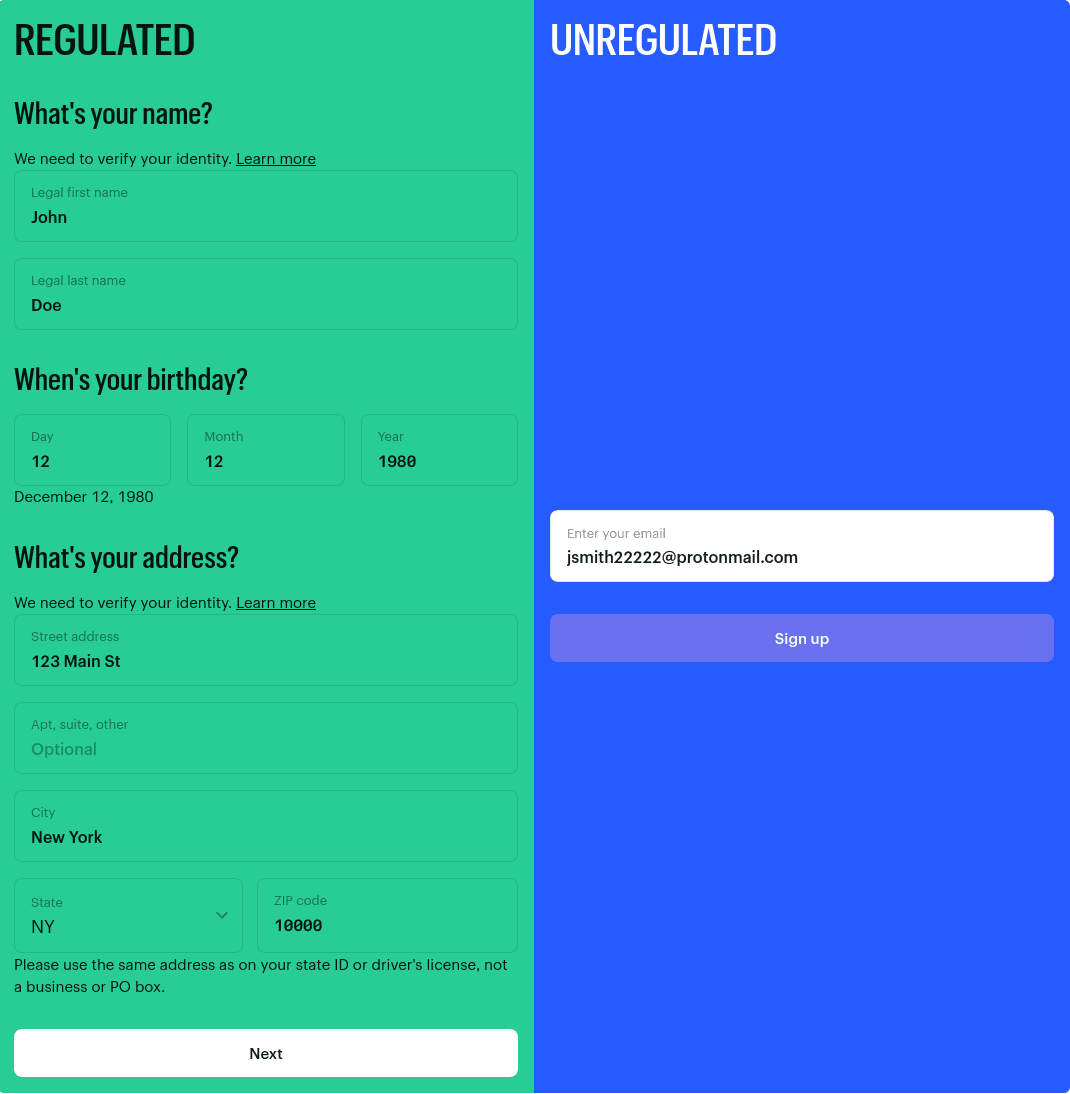Select the Month birthday field
Viewport: 1070px width, 1094px height.
tap(265, 450)
